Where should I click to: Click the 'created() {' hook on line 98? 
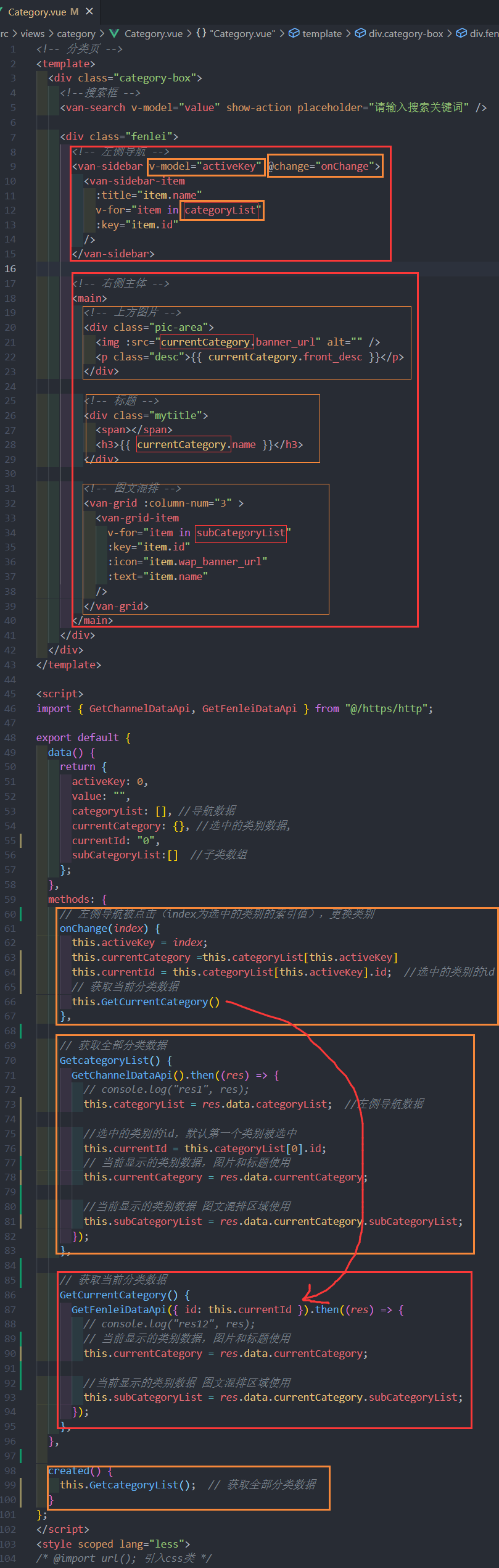[81, 1471]
